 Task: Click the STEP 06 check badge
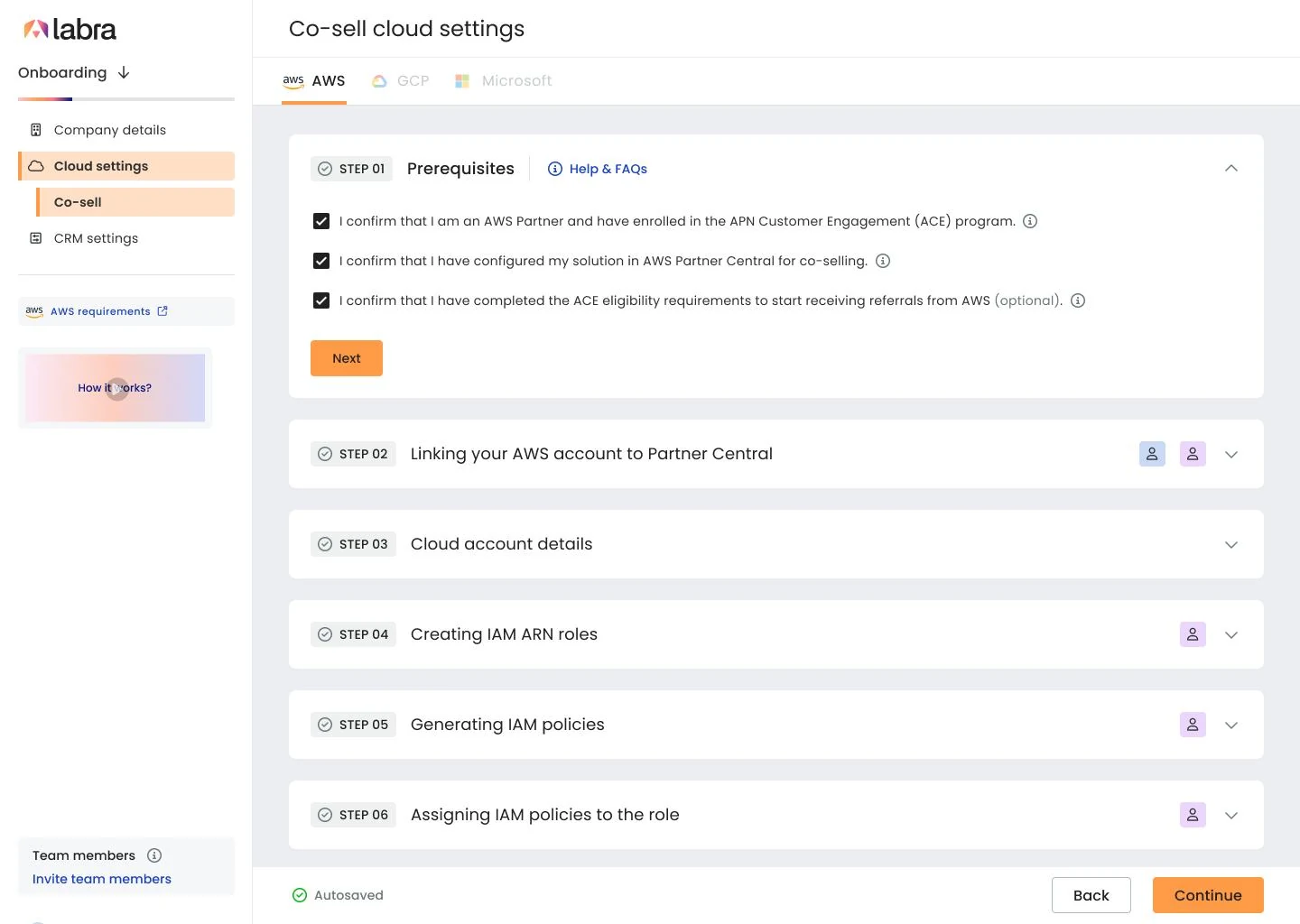(353, 815)
